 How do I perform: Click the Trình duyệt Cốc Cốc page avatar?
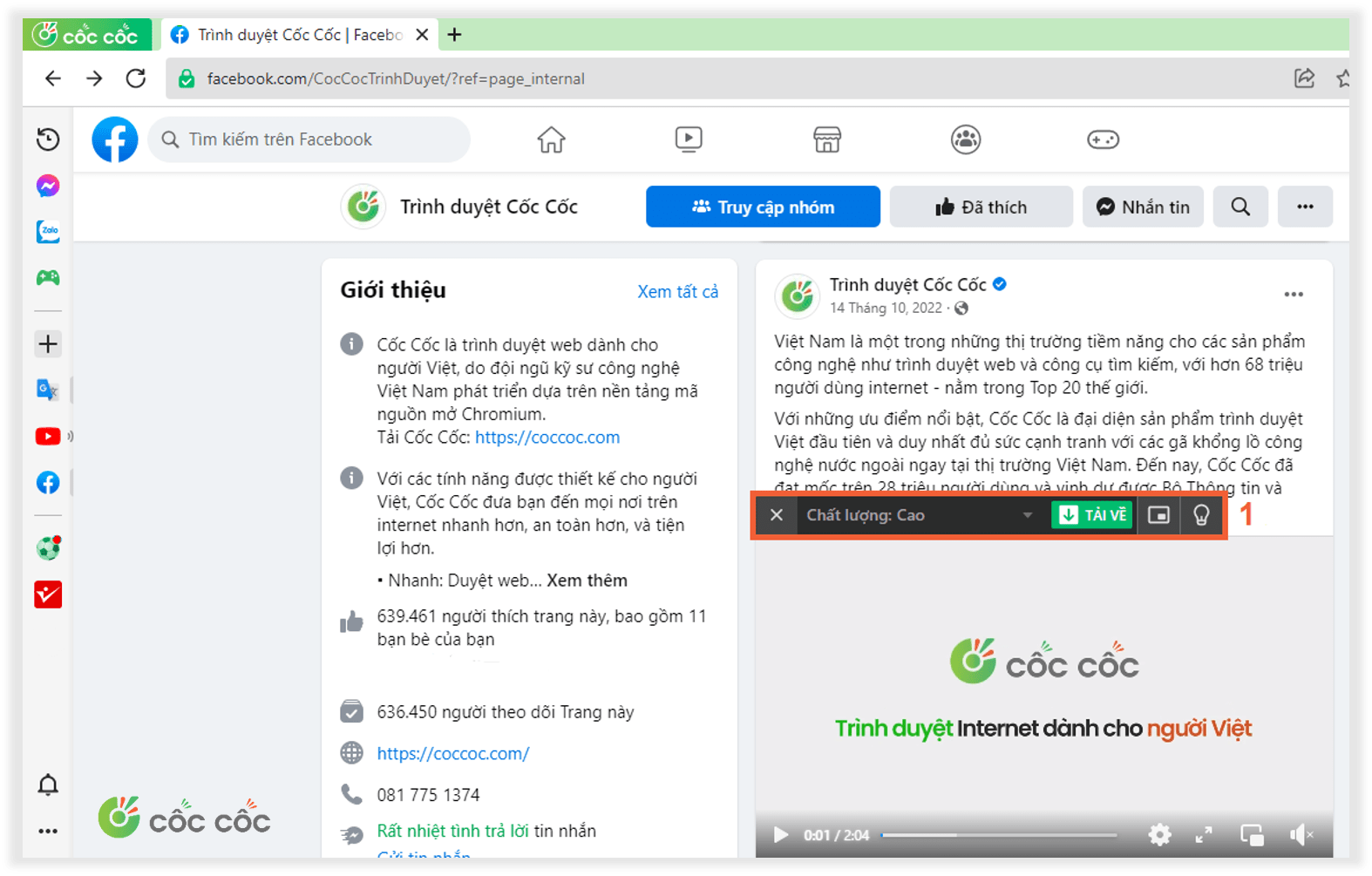click(x=363, y=207)
